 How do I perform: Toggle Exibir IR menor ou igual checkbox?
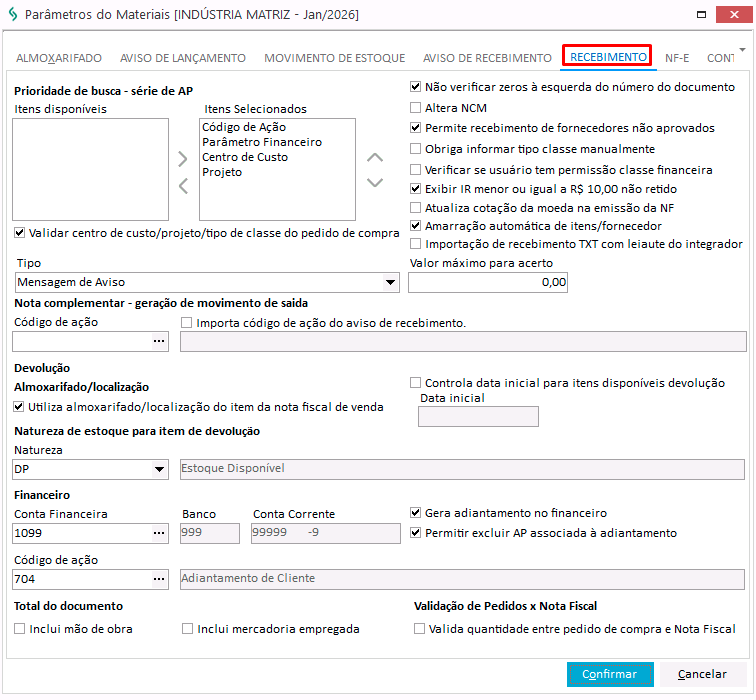415,188
